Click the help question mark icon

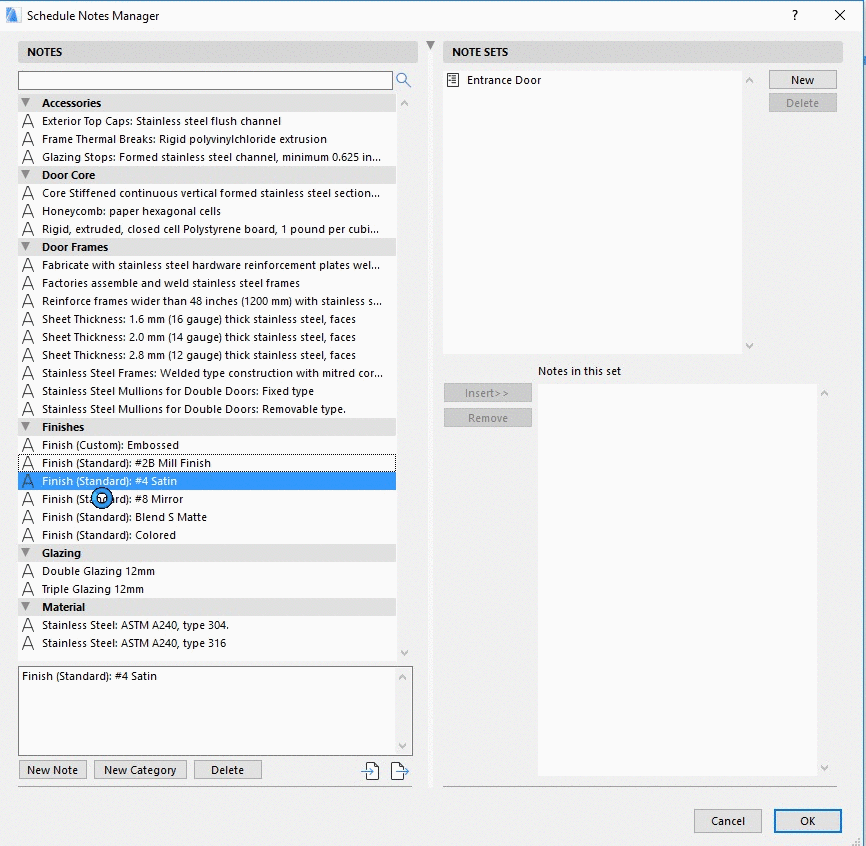coord(795,15)
